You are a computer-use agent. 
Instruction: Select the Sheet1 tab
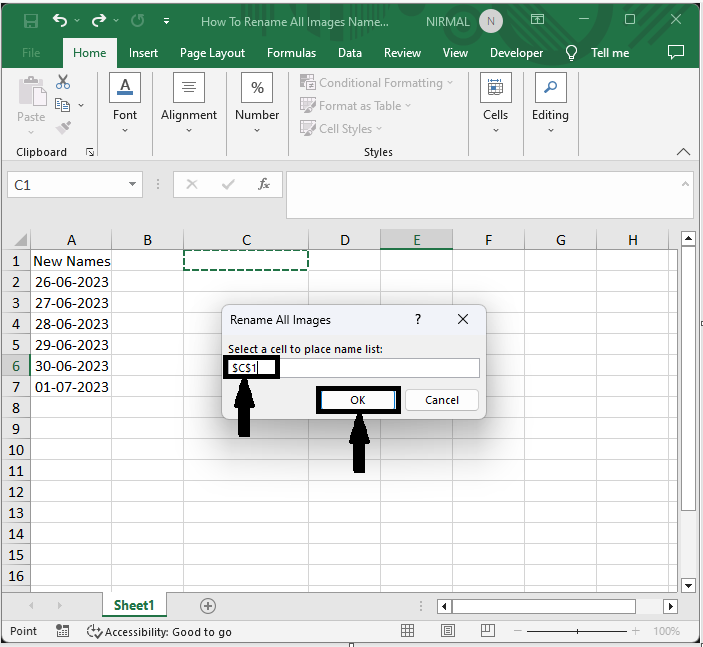134,605
